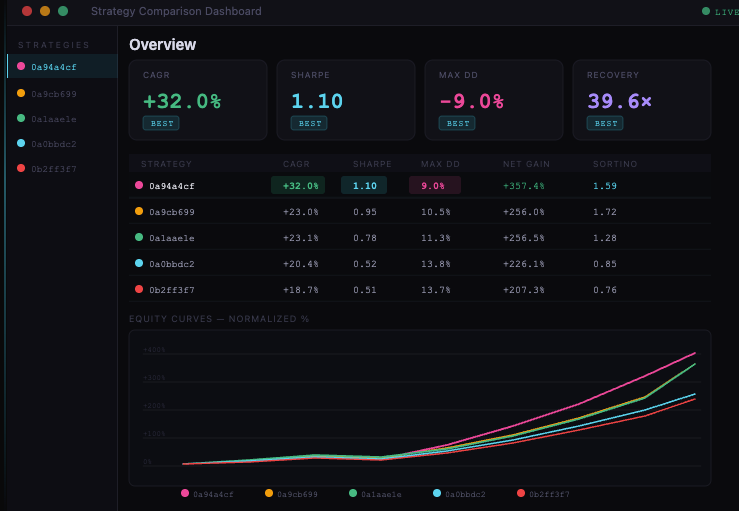This screenshot has height=511, width=739.
Task: Click the Recovery 39.6× card value
Action: tap(619, 101)
